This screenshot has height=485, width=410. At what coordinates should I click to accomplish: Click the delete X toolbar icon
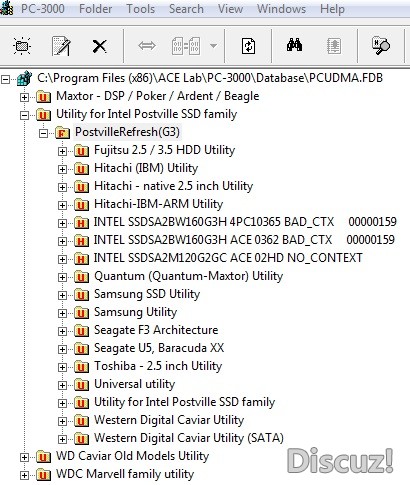(x=99, y=46)
